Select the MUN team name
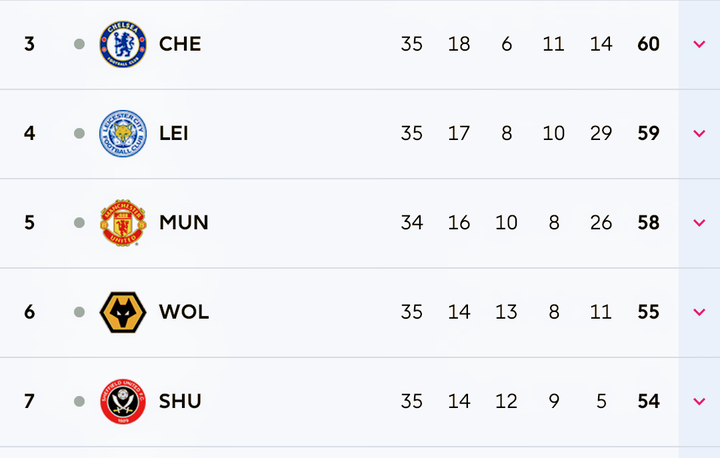Viewport: 720px width, 458px height. click(x=184, y=222)
